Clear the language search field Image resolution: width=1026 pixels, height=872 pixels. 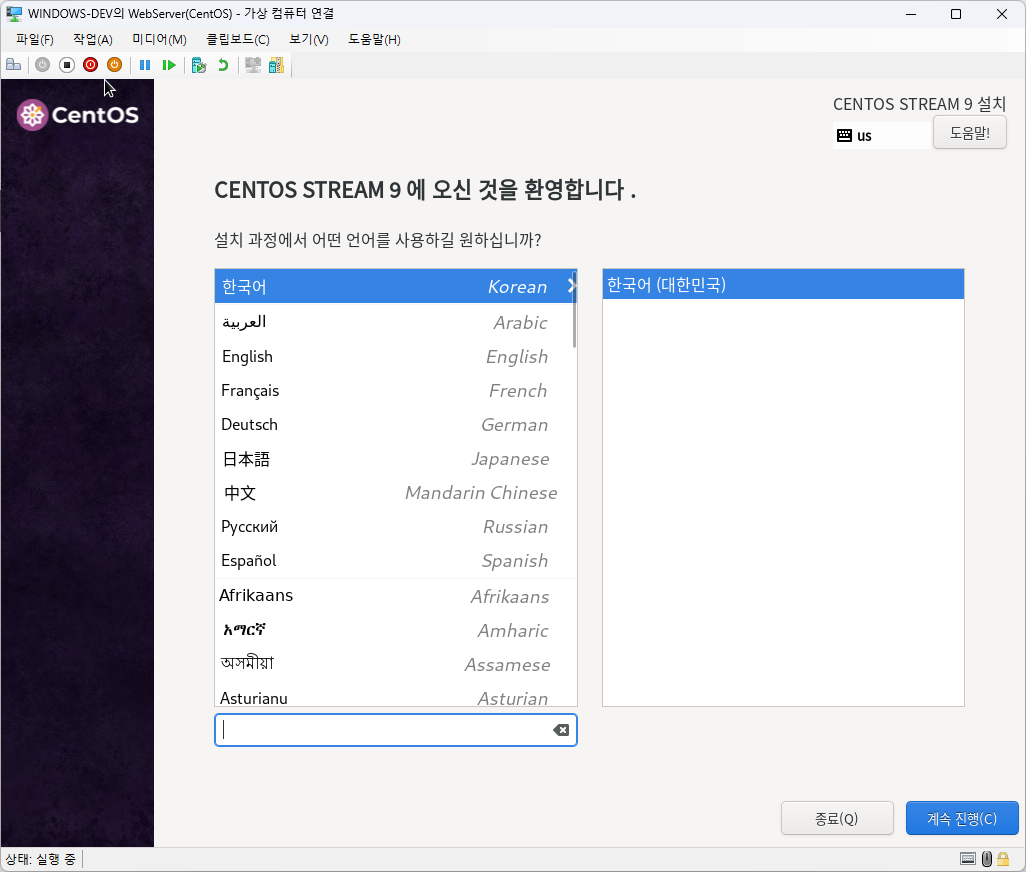click(x=561, y=730)
